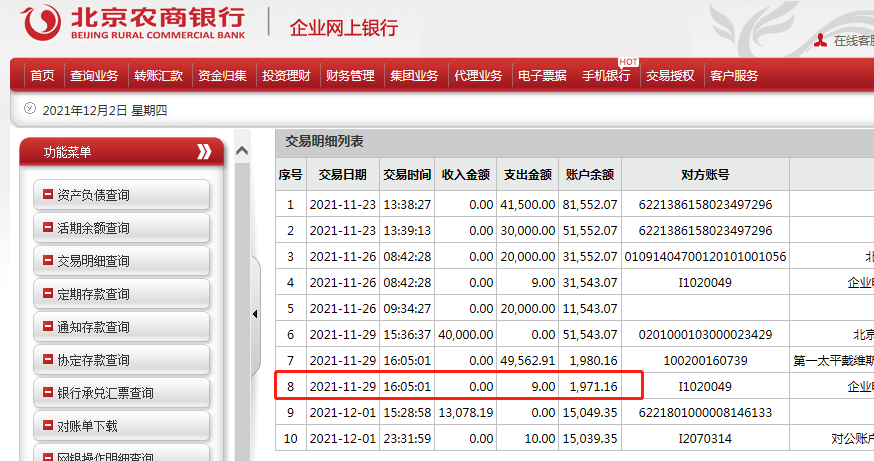Click the red minus icon beside 资产负债查询
The width and height of the screenshot is (874, 461).
point(47,194)
